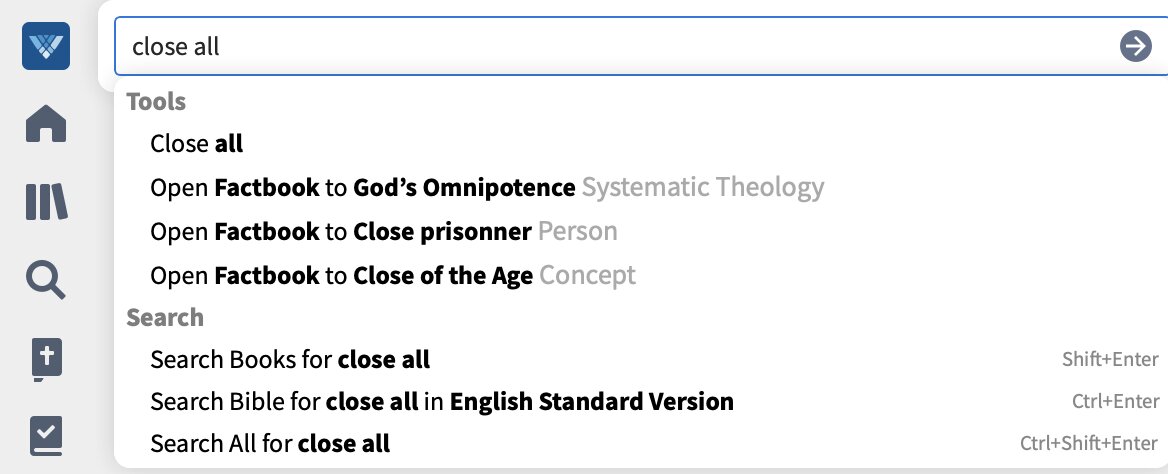
Task: Open the Search magnifier sidebar icon
Action: 45,281
